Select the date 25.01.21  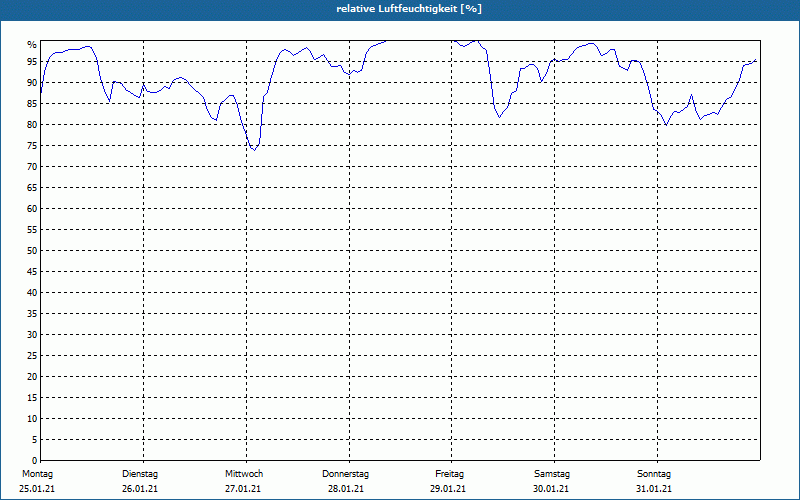pos(37,489)
